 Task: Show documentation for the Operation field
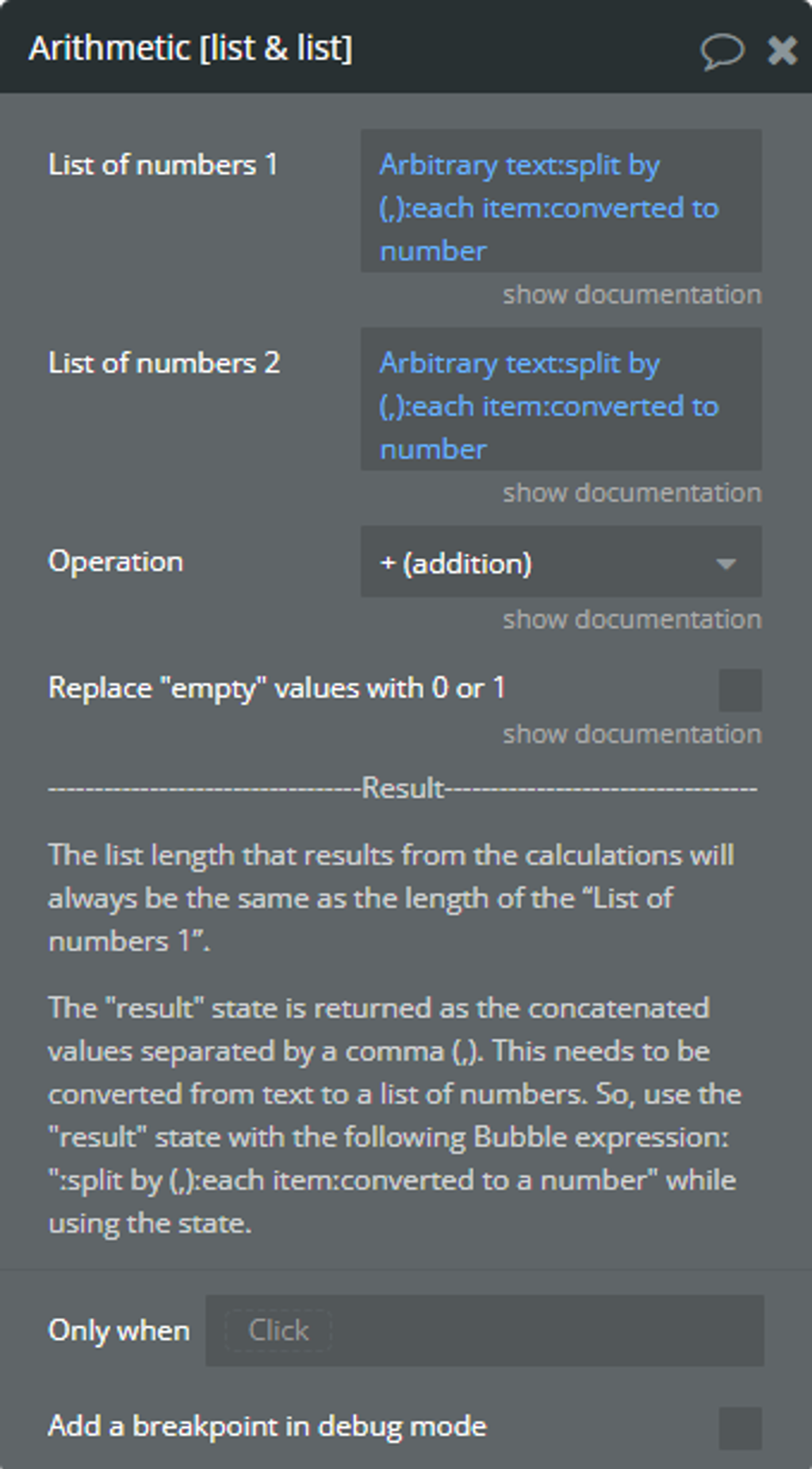632,620
